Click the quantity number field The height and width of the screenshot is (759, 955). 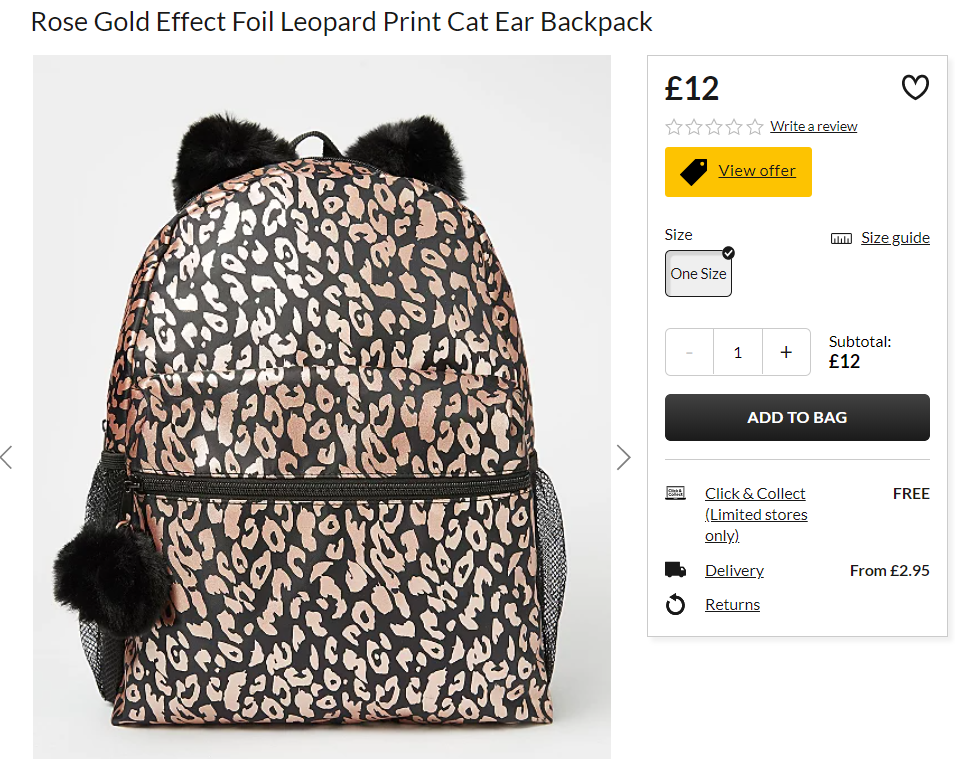point(738,352)
